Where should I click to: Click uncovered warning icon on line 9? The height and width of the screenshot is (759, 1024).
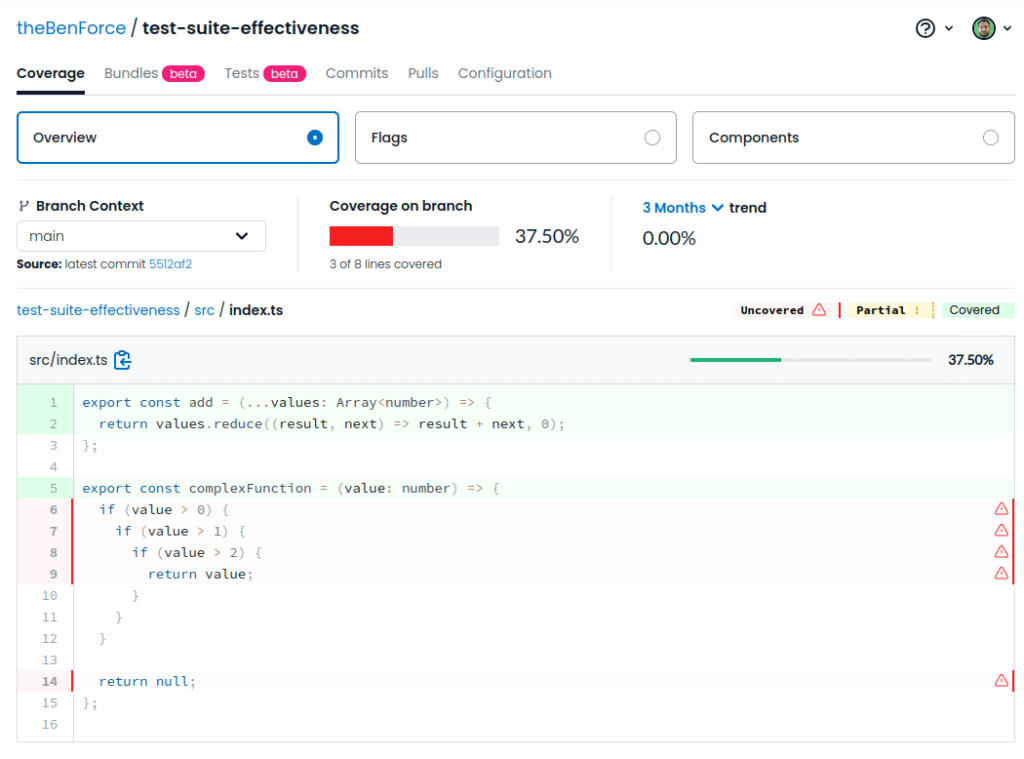(1001, 573)
